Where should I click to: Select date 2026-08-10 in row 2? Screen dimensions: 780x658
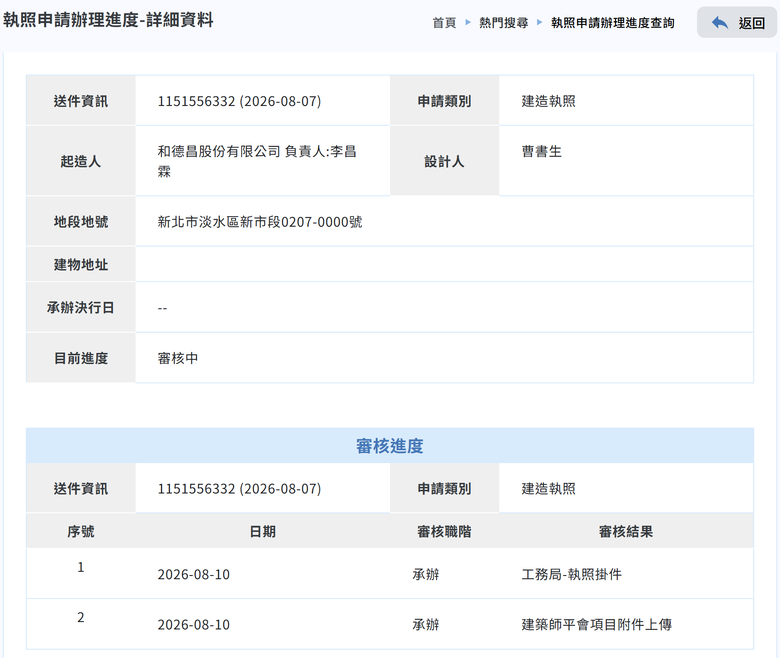click(x=194, y=625)
